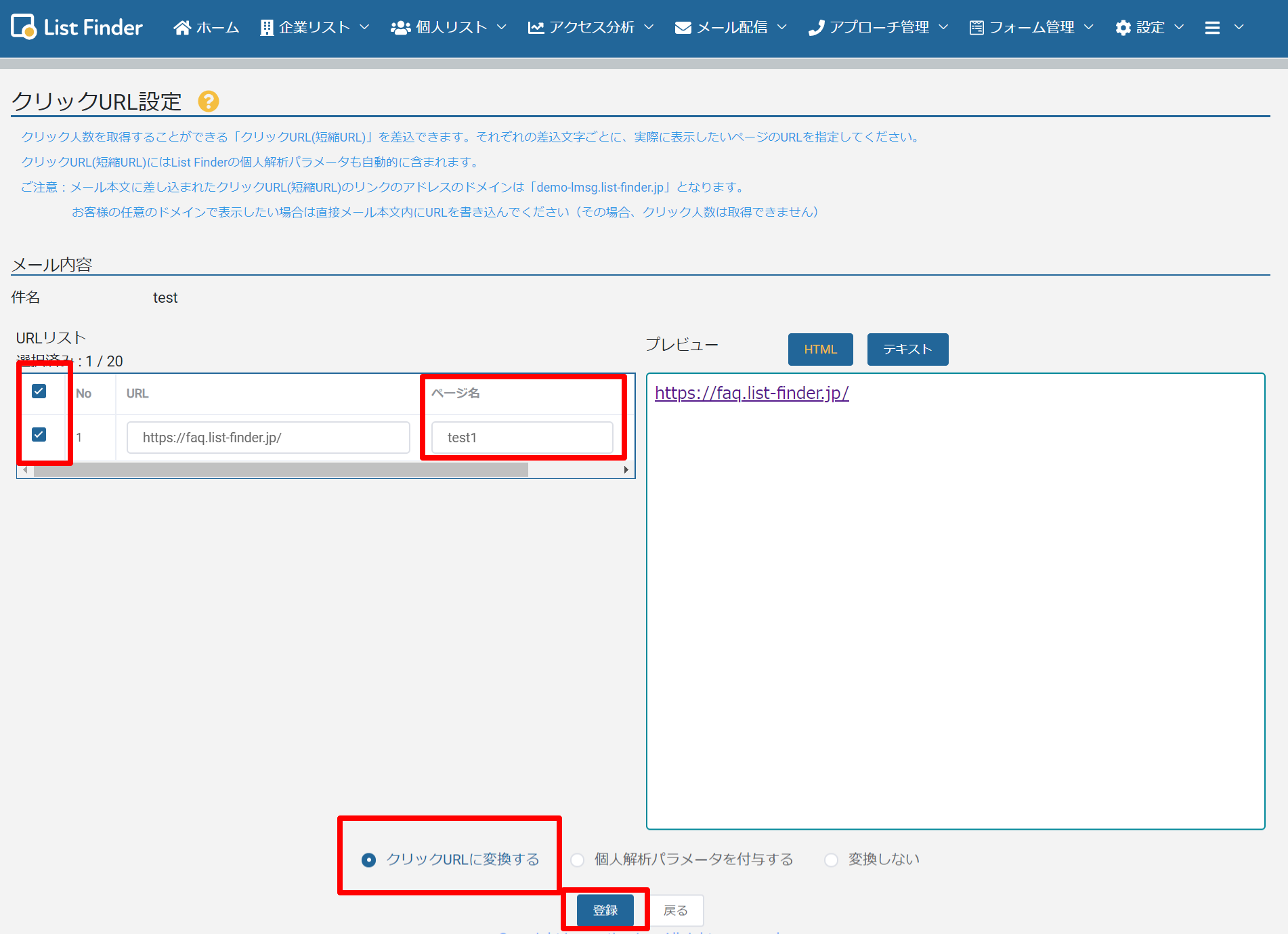Expand the 企業リスト dropdown menu
This screenshot has width=1288, height=934.
click(x=315, y=28)
